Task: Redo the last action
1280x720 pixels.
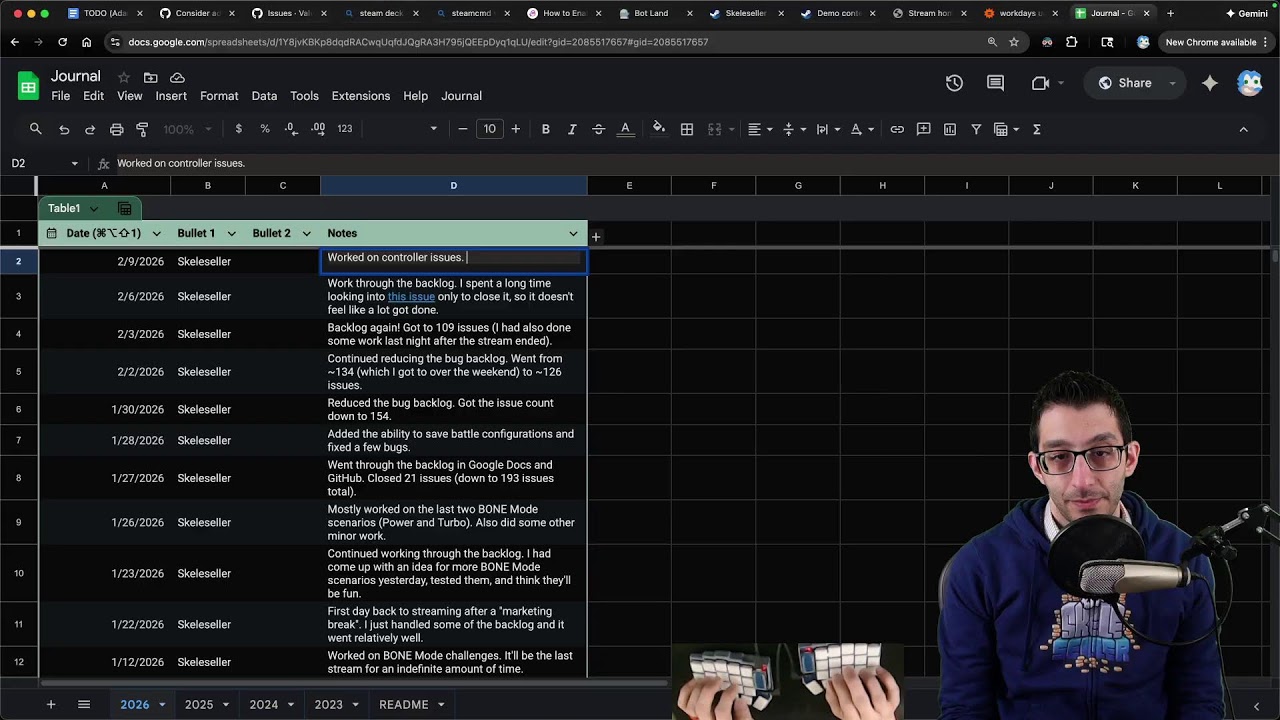Action: coord(90,129)
